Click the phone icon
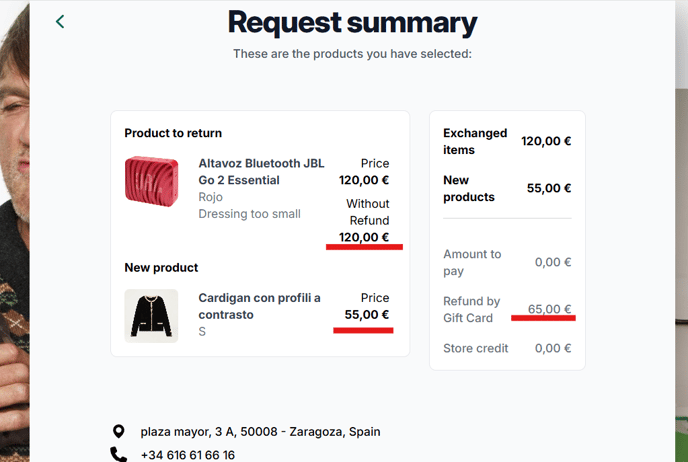 pos(119,455)
